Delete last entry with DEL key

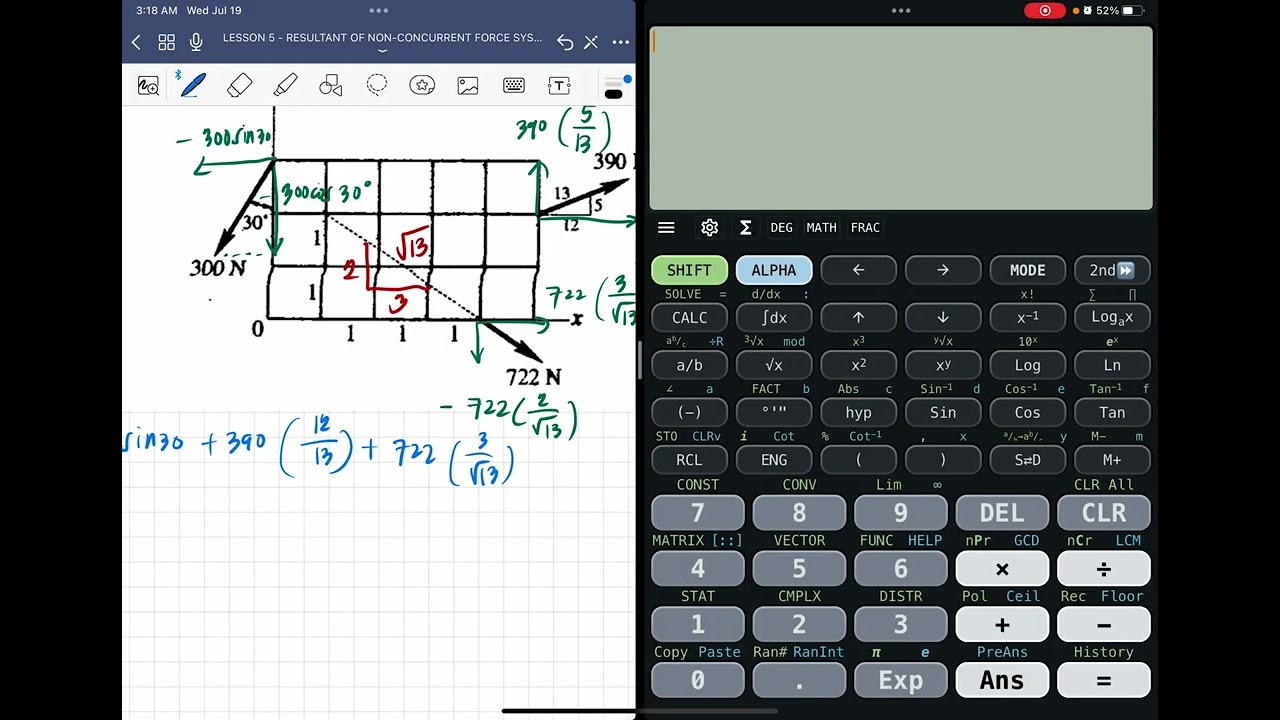tap(1002, 513)
